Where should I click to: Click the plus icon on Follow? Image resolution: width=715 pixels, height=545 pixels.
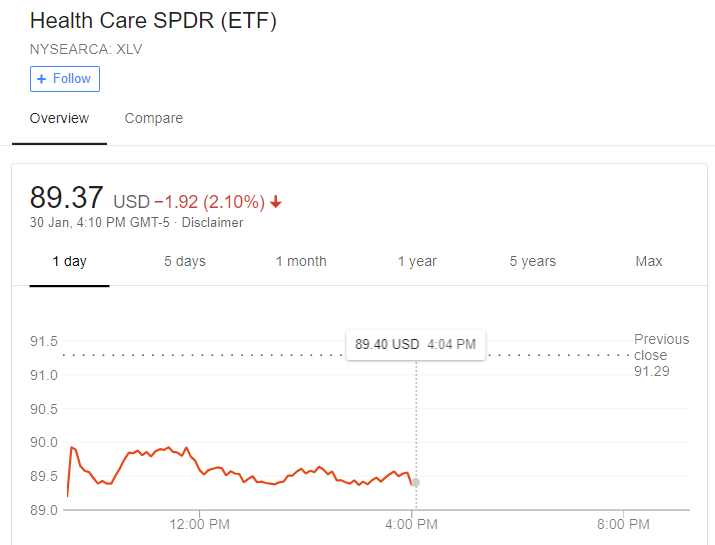(42, 79)
